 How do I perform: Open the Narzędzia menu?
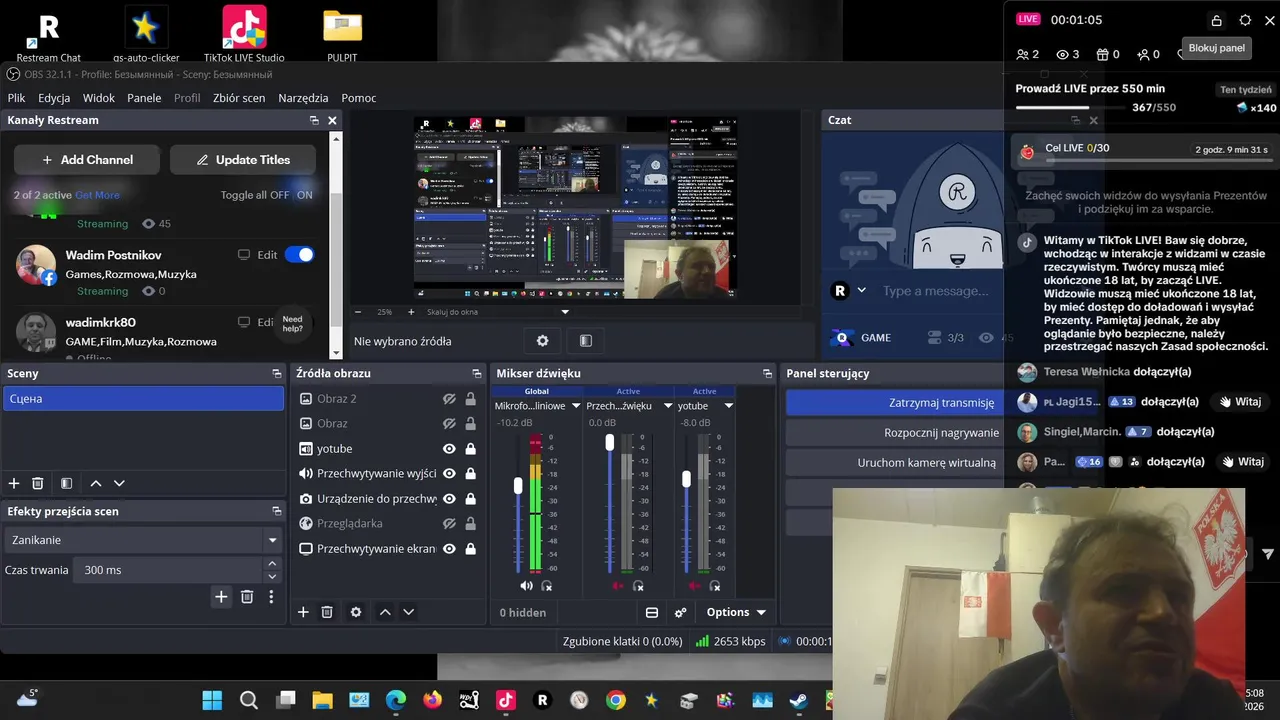(303, 98)
